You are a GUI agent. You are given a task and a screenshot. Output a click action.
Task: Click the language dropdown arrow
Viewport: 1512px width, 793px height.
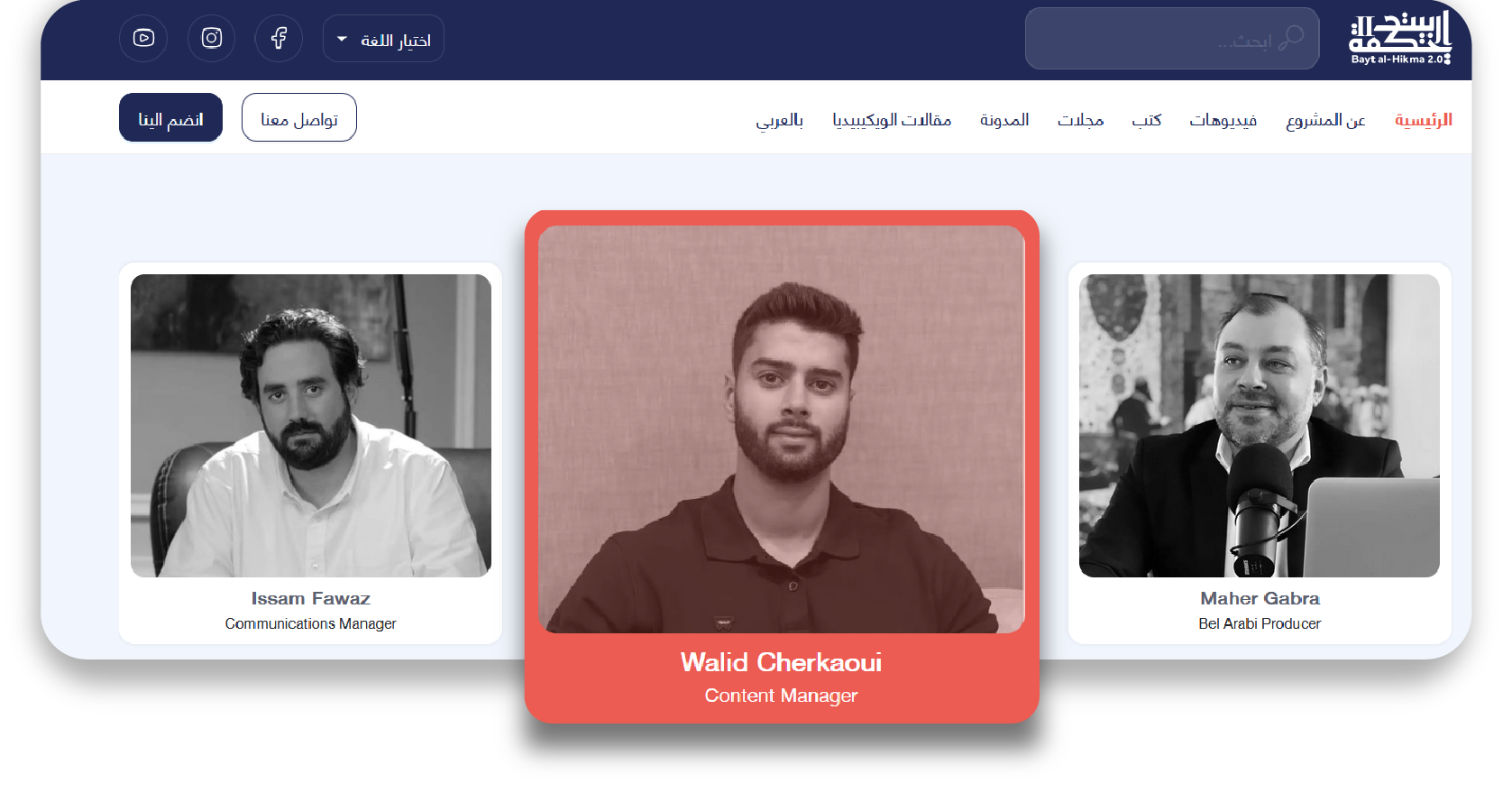pyautogui.click(x=342, y=40)
